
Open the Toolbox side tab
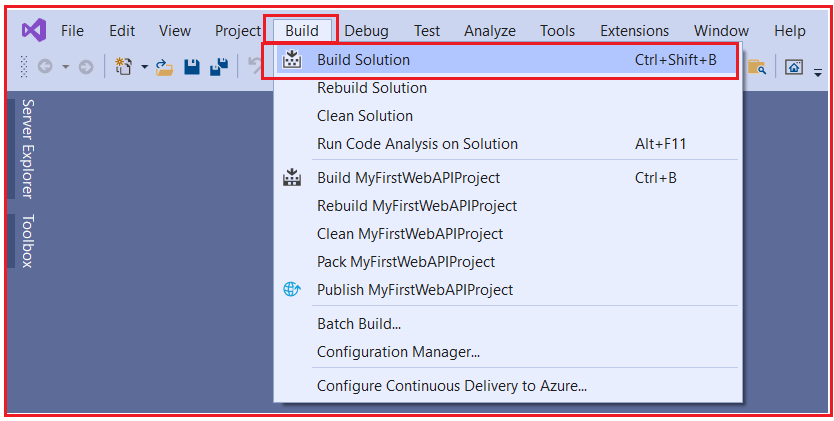click(27, 241)
